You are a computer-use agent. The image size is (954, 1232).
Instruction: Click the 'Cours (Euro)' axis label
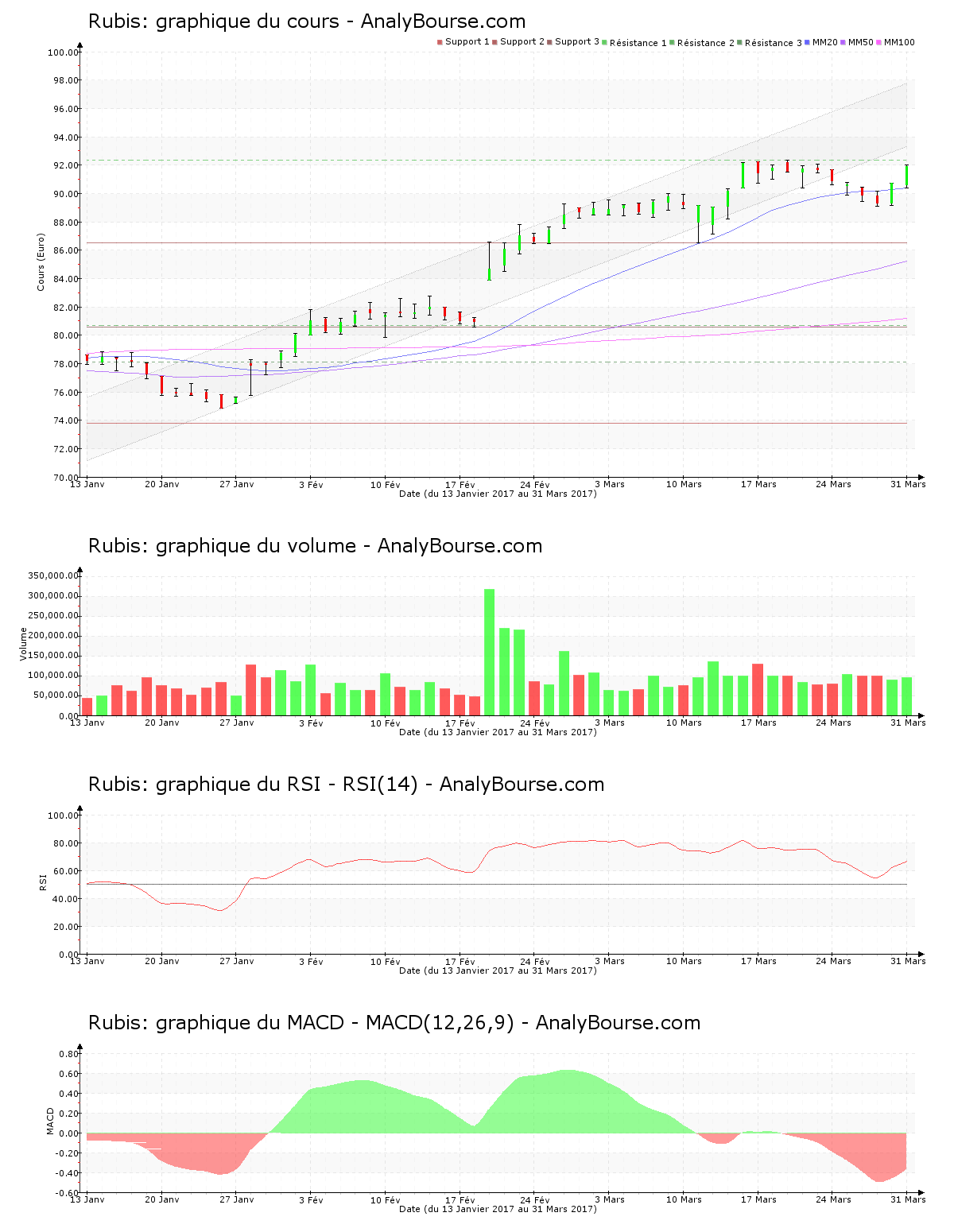click(41, 262)
